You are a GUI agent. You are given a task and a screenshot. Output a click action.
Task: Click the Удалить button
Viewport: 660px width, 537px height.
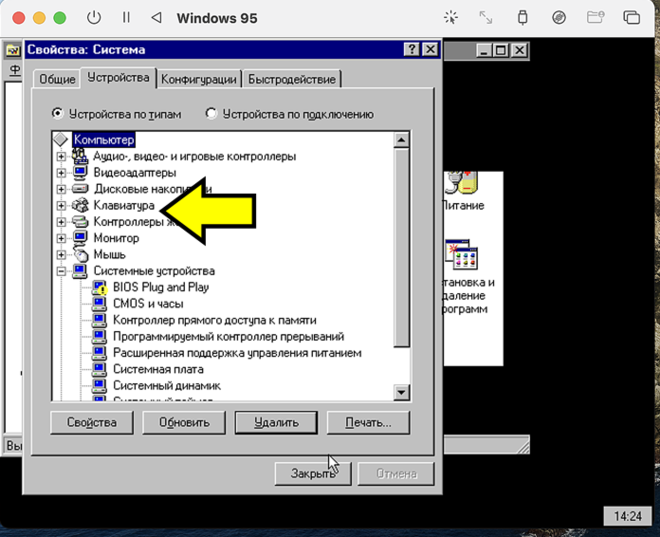coord(276,422)
